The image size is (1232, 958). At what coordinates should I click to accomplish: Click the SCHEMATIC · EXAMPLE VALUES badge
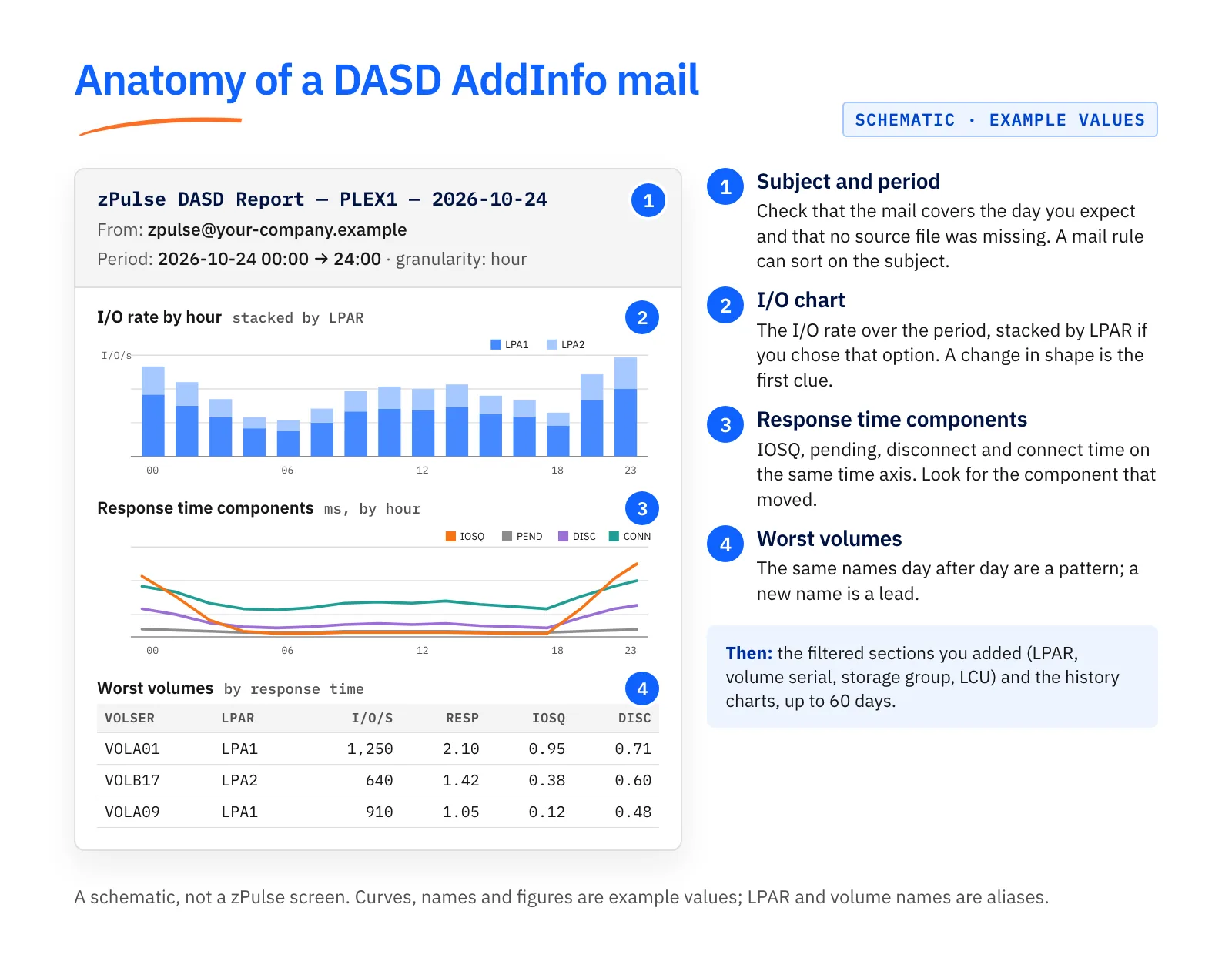pyautogui.click(x=1000, y=119)
